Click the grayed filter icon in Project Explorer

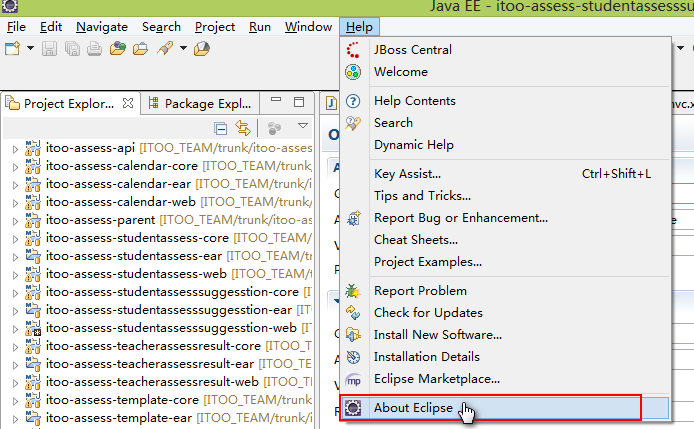click(x=274, y=128)
